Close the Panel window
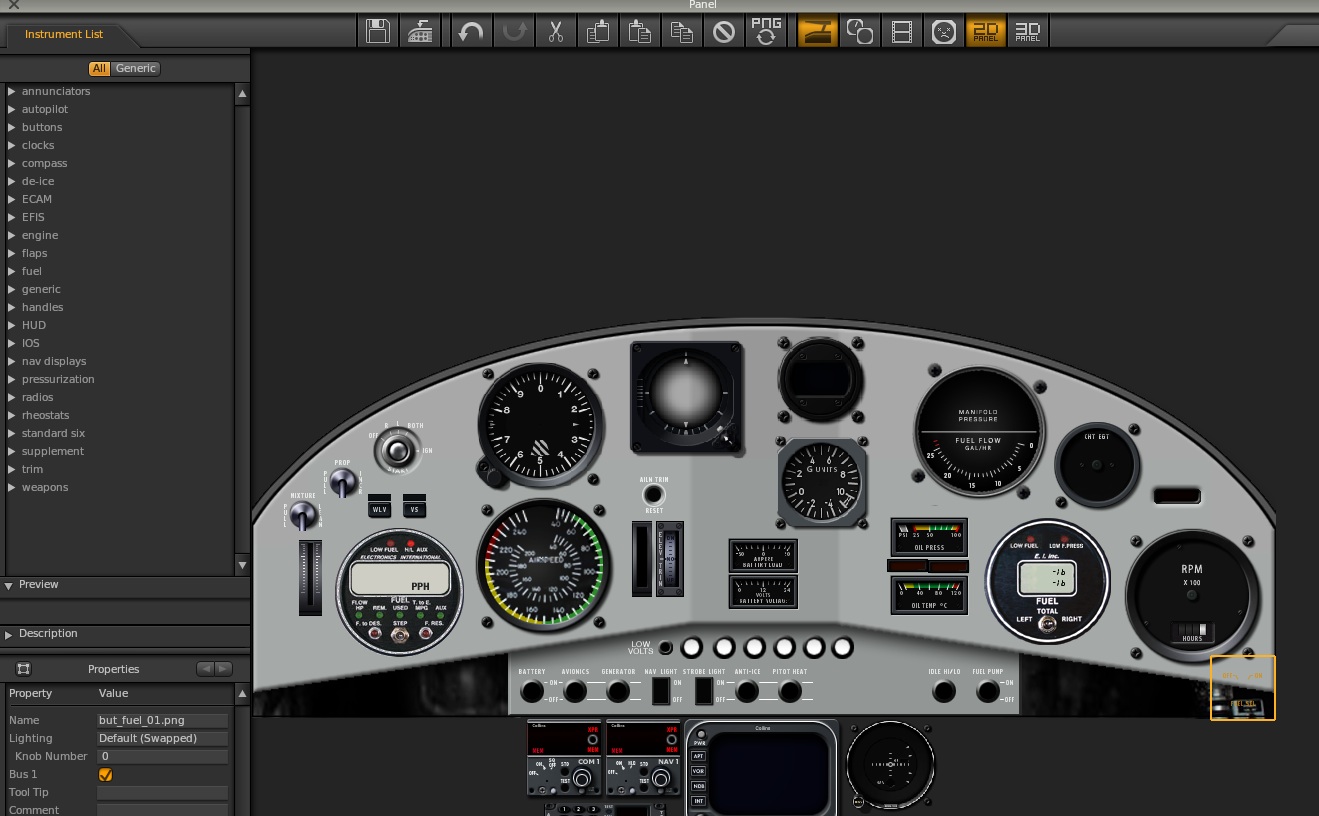Image resolution: width=1319 pixels, height=816 pixels. pos(14,5)
